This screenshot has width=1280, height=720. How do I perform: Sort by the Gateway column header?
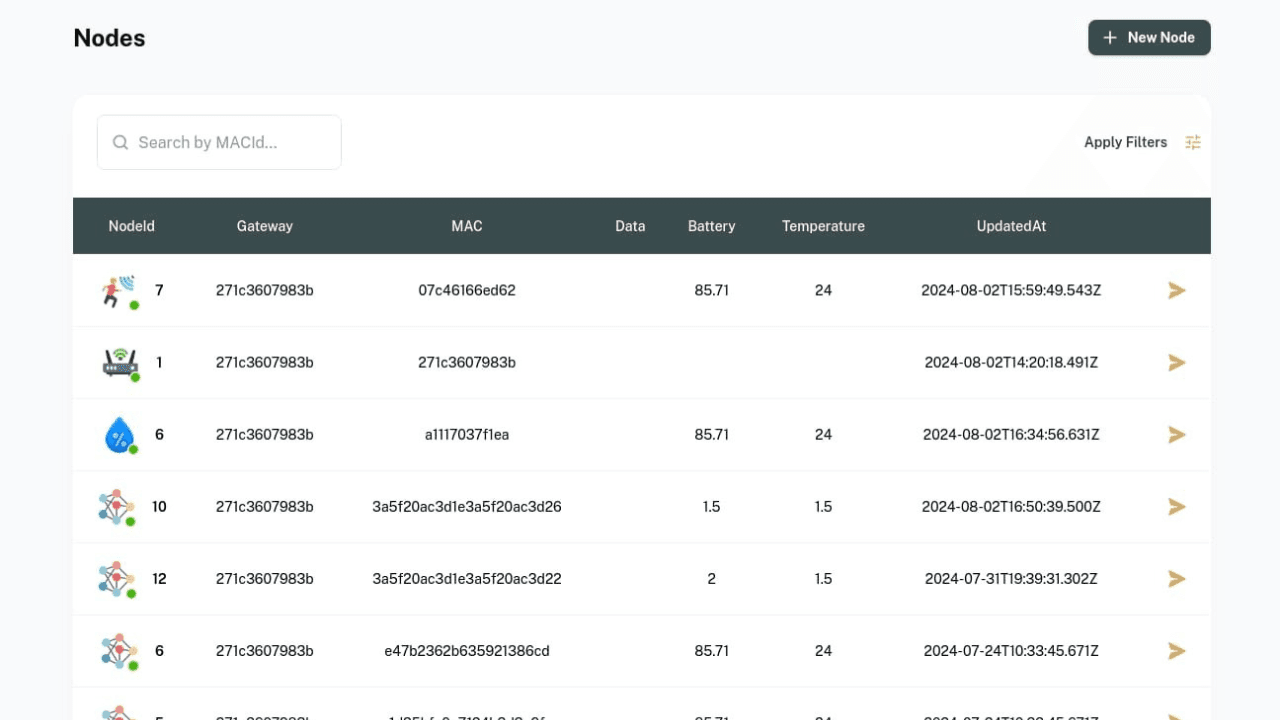[x=265, y=226]
